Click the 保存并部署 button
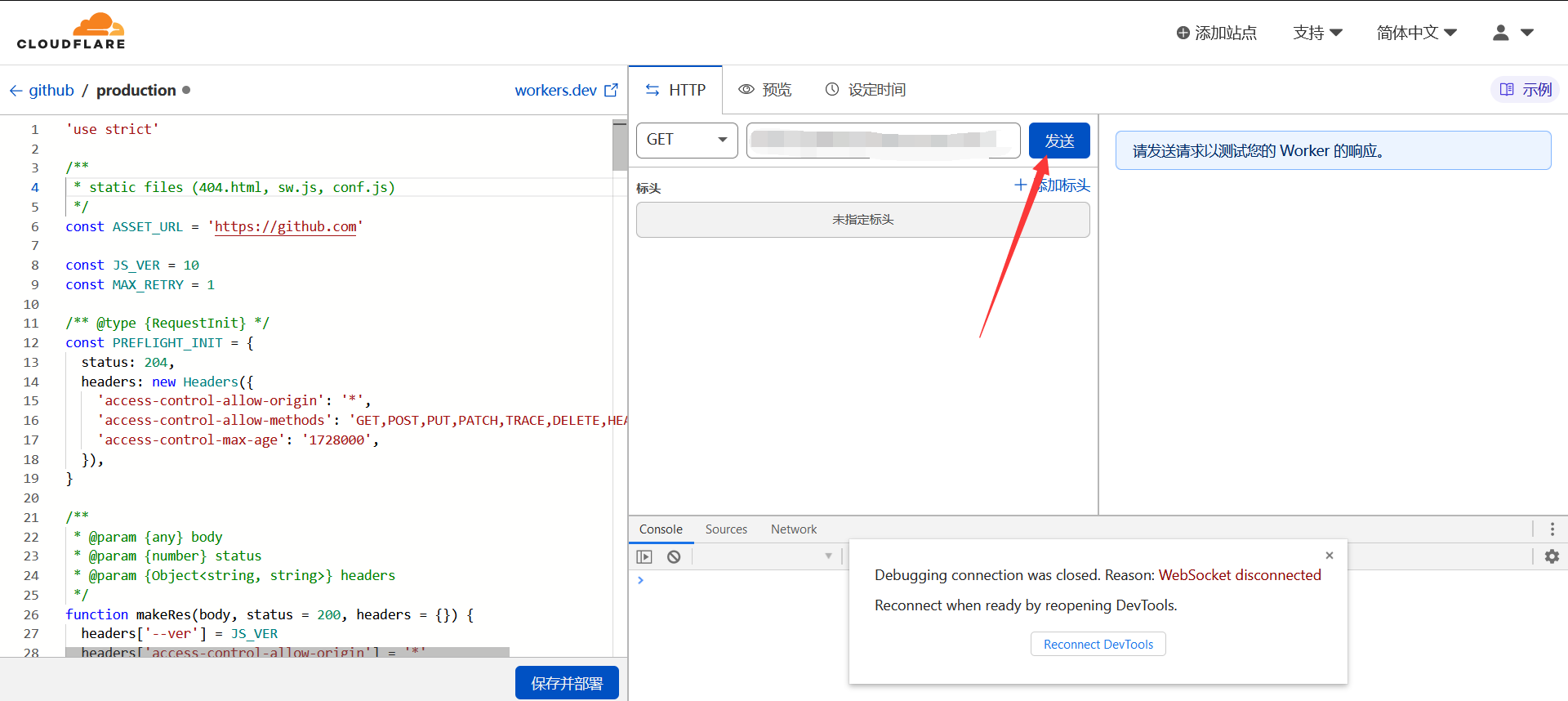Viewport: 1568px width, 701px height. [567, 683]
